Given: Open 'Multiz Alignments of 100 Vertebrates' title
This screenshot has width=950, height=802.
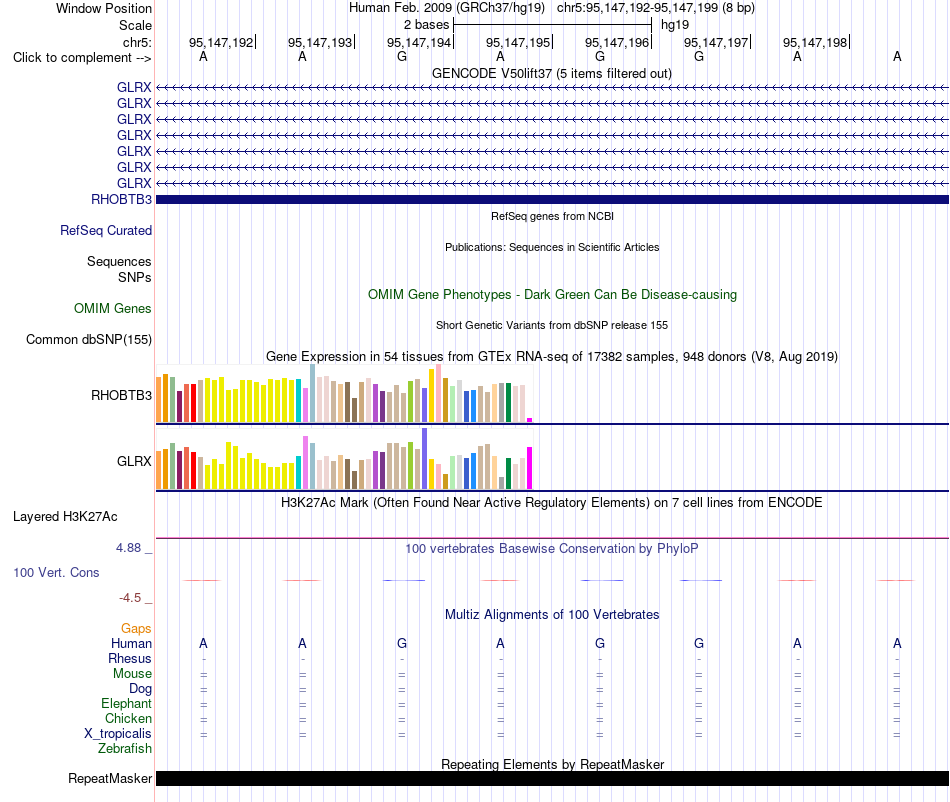Looking at the screenshot, I should (x=552, y=615).
